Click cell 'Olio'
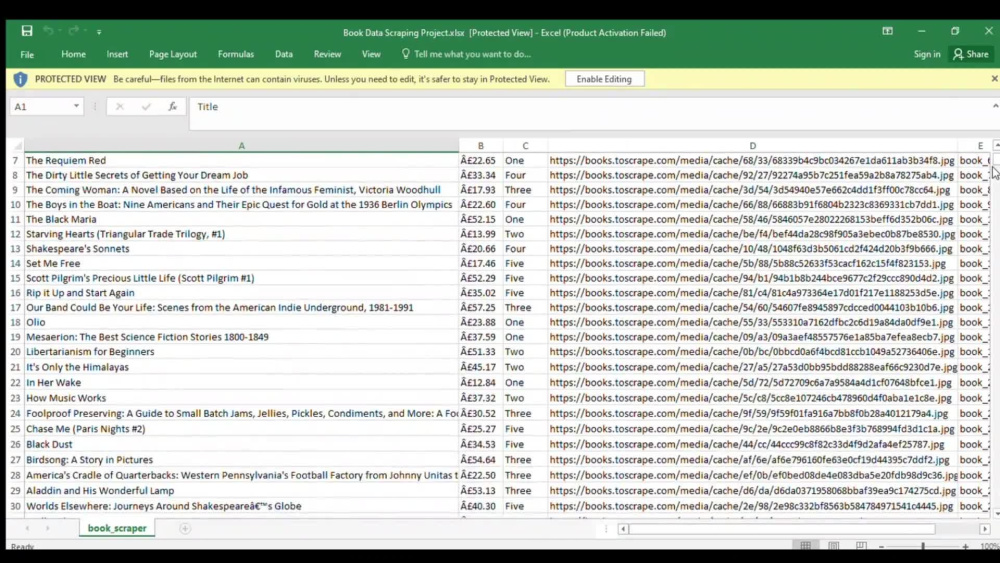1000x563 pixels. [x=242, y=322]
